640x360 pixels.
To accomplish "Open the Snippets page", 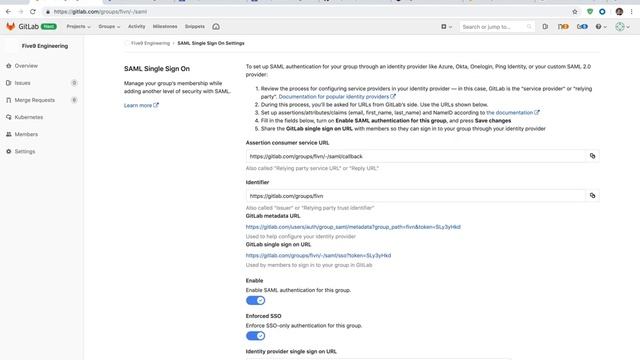I will click(x=195, y=27).
